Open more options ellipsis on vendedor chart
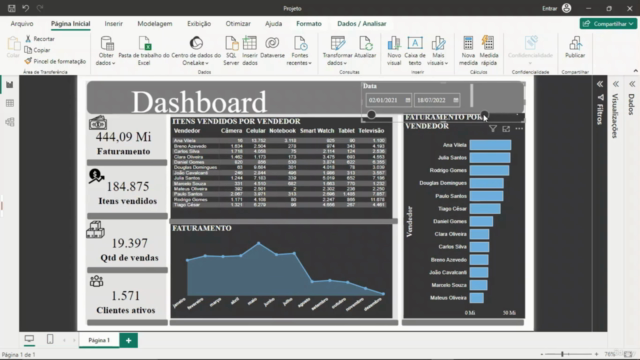Viewport: 640px width, 360px height. [519, 129]
